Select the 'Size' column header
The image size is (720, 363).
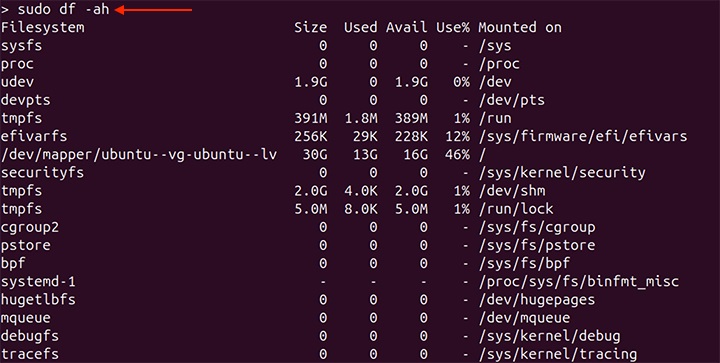coord(311,28)
